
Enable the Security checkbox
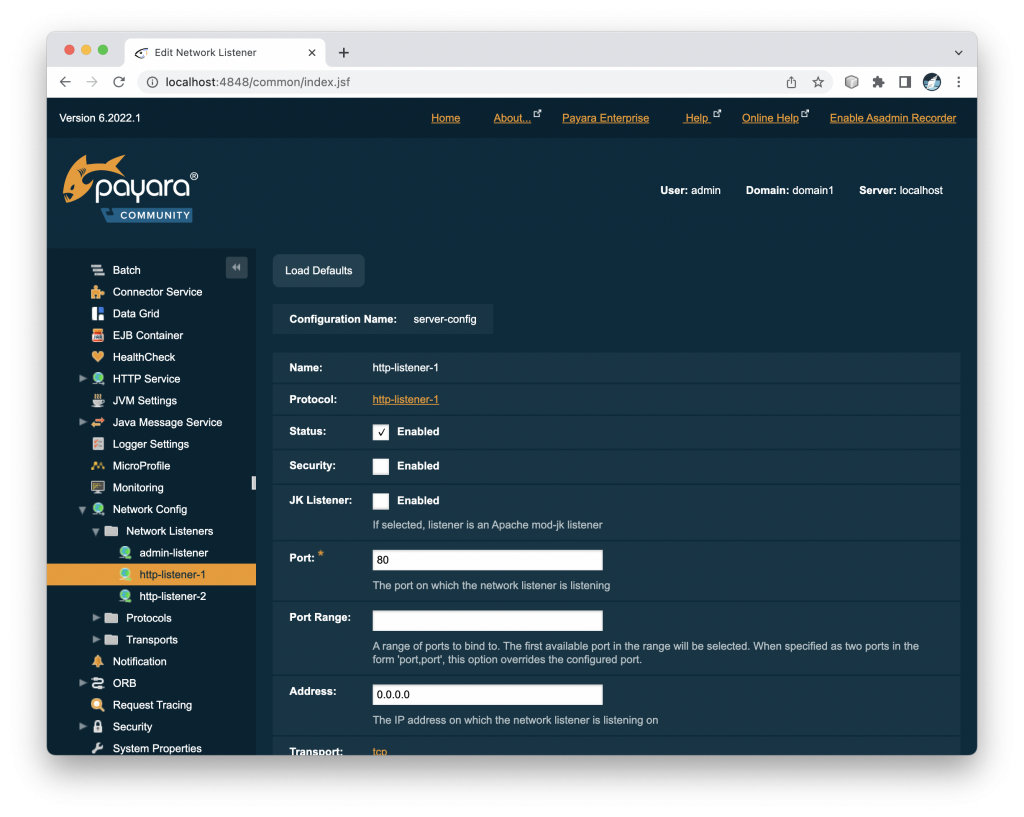coord(381,466)
